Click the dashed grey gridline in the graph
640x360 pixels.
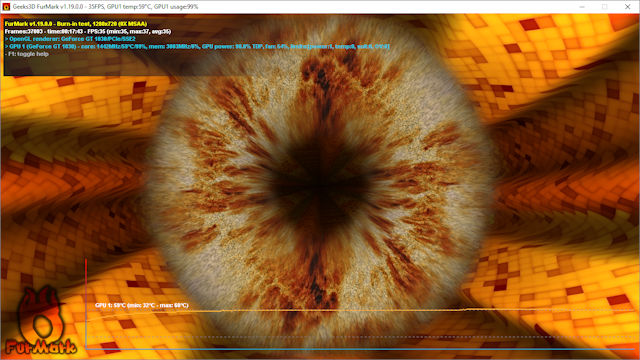359,337
